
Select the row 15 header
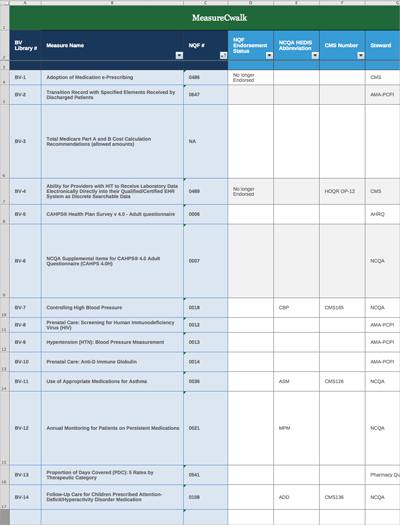(x=5, y=428)
